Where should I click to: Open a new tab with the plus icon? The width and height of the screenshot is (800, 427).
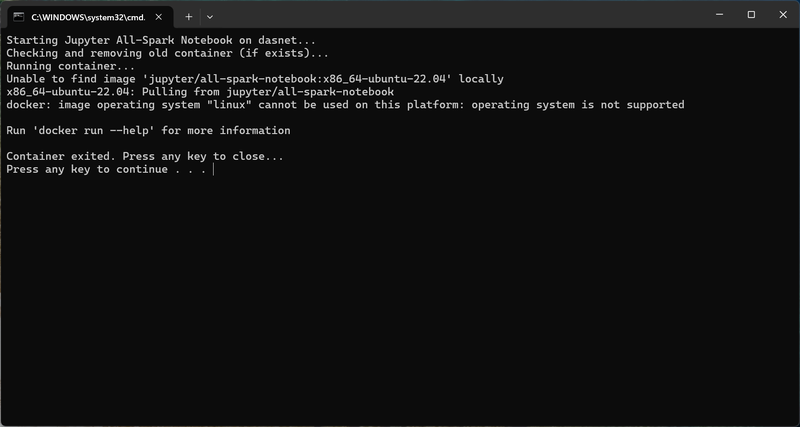click(189, 17)
